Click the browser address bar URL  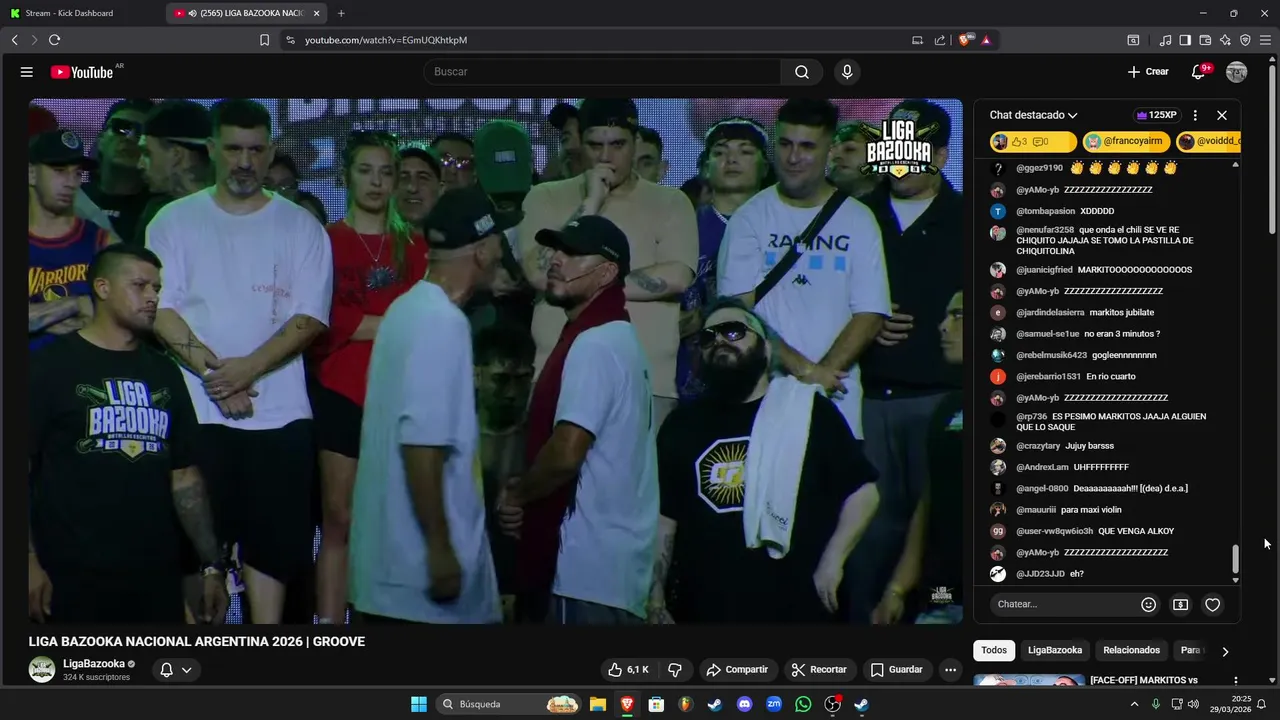click(x=386, y=40)
